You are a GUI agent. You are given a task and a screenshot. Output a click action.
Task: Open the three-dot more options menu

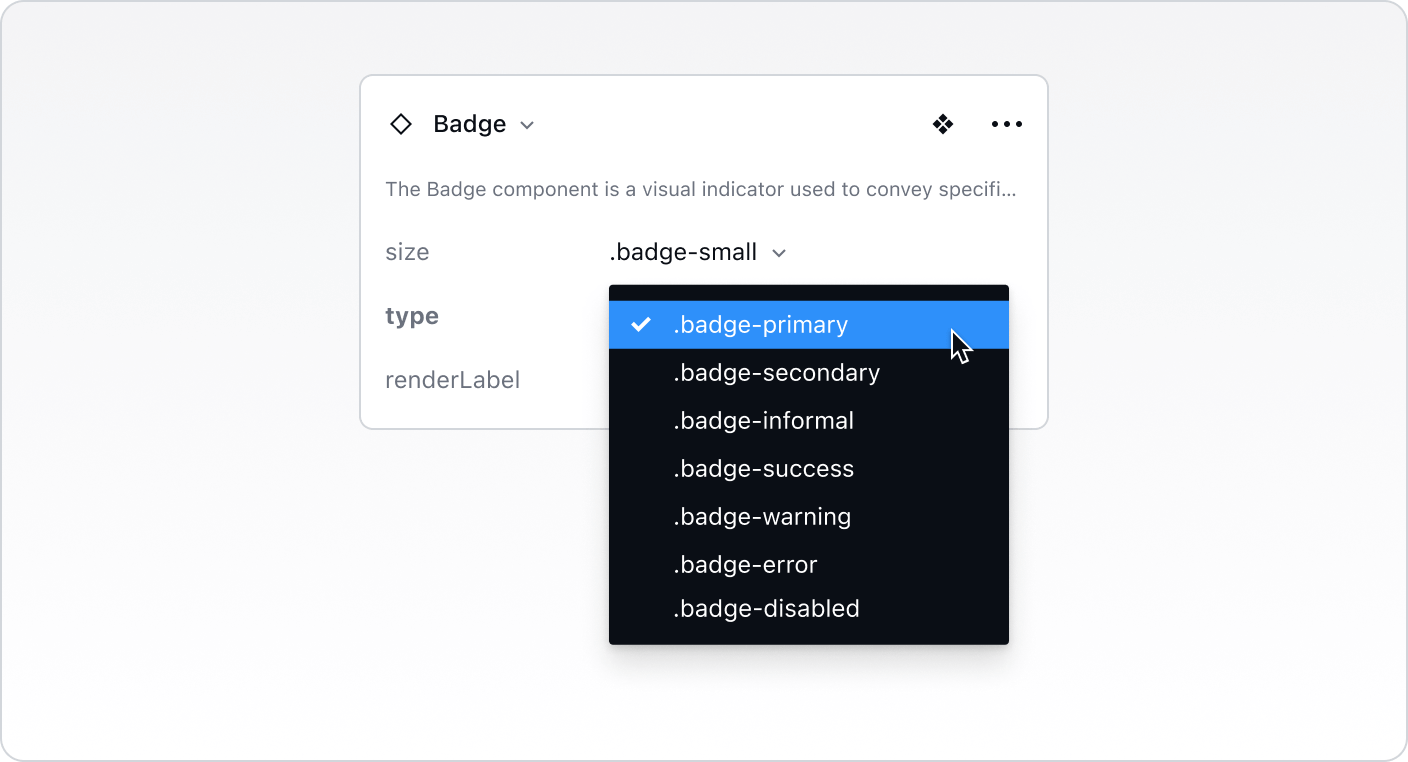tap(1006, 124)
